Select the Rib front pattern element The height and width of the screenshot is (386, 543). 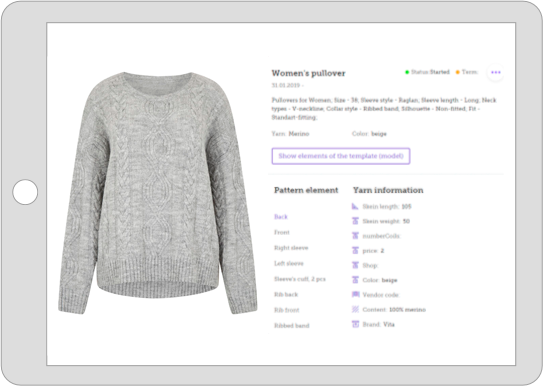coord(286,310)
